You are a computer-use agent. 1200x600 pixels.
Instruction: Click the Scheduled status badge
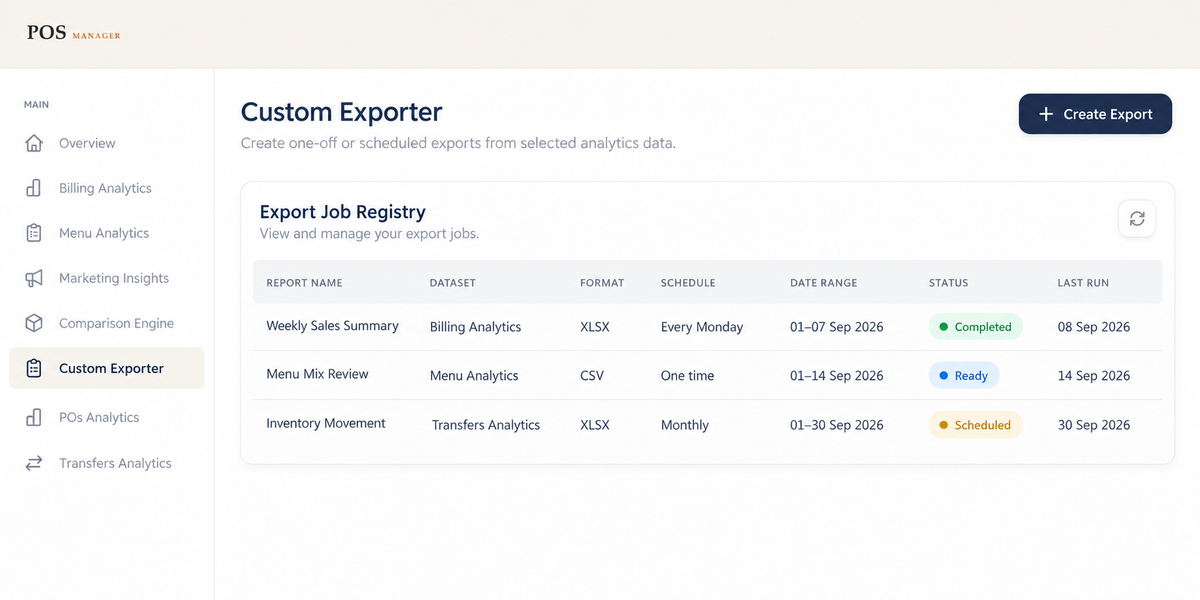click(976, 425)
